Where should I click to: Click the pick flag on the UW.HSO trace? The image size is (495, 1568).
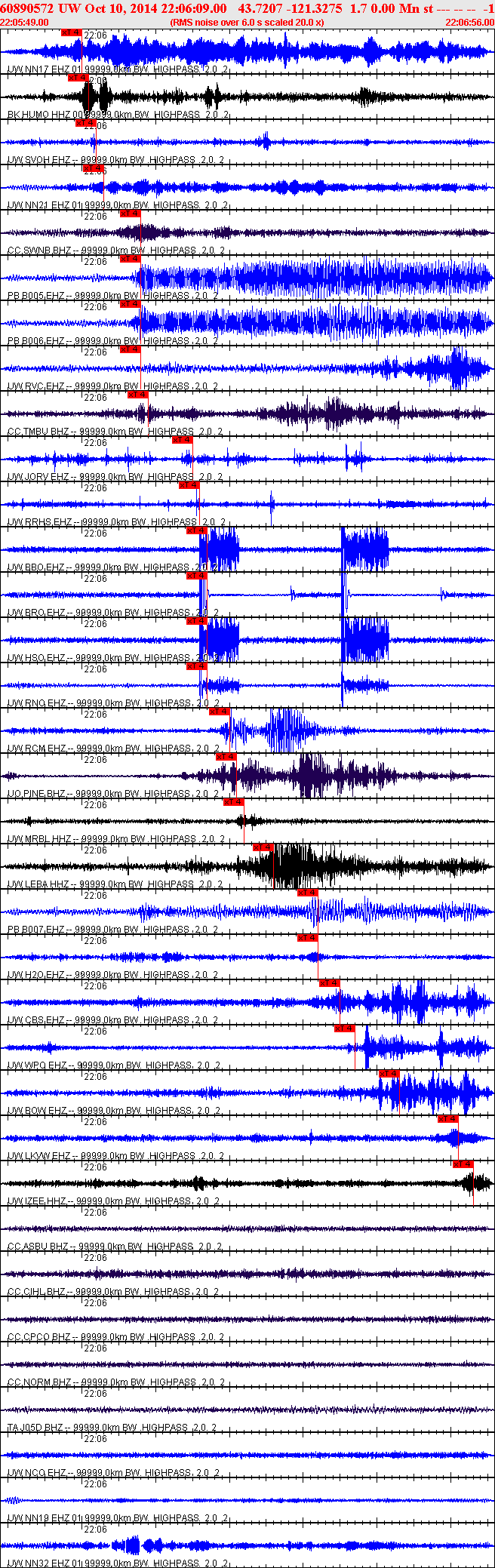pos(197,621)
